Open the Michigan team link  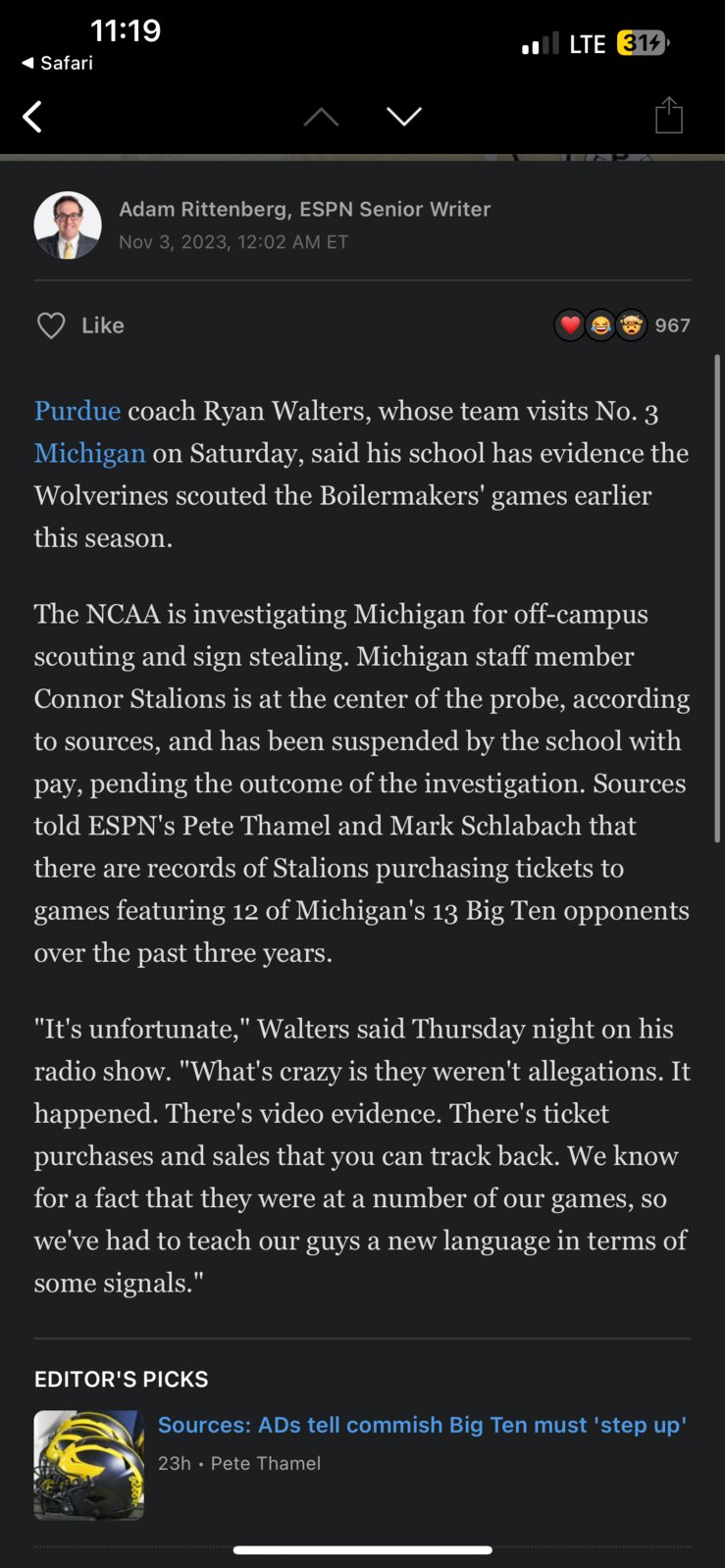[x=90, y=452]
